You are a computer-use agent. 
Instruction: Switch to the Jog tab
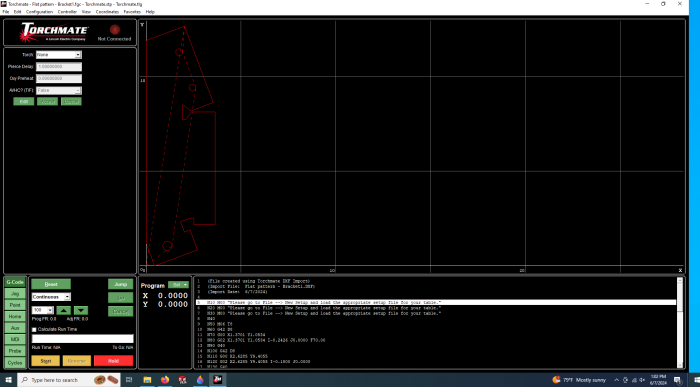pos(15,294)
